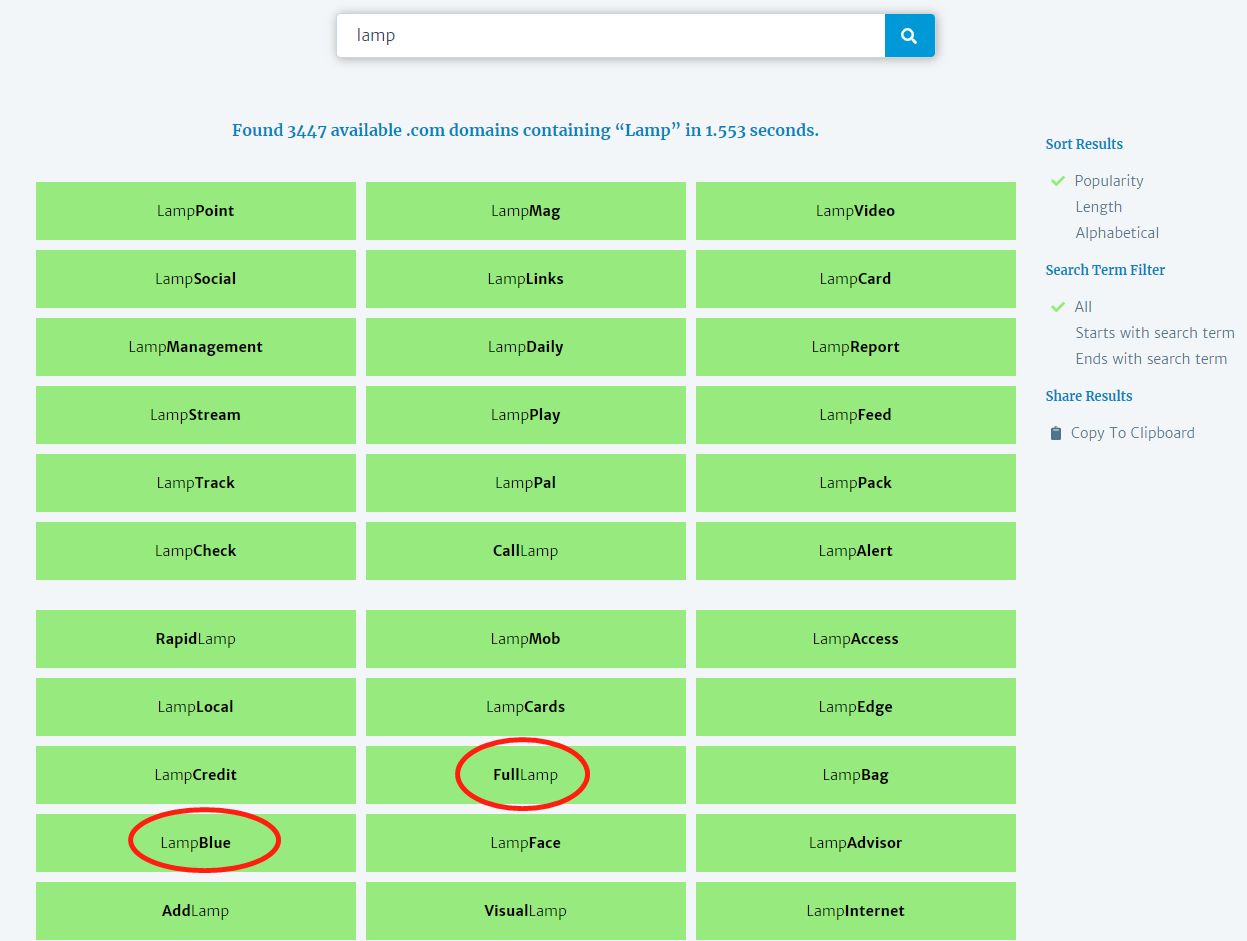Filter to Starts with search term
The height and width of the screenshot is (941, 1247).
point(1154,333)
